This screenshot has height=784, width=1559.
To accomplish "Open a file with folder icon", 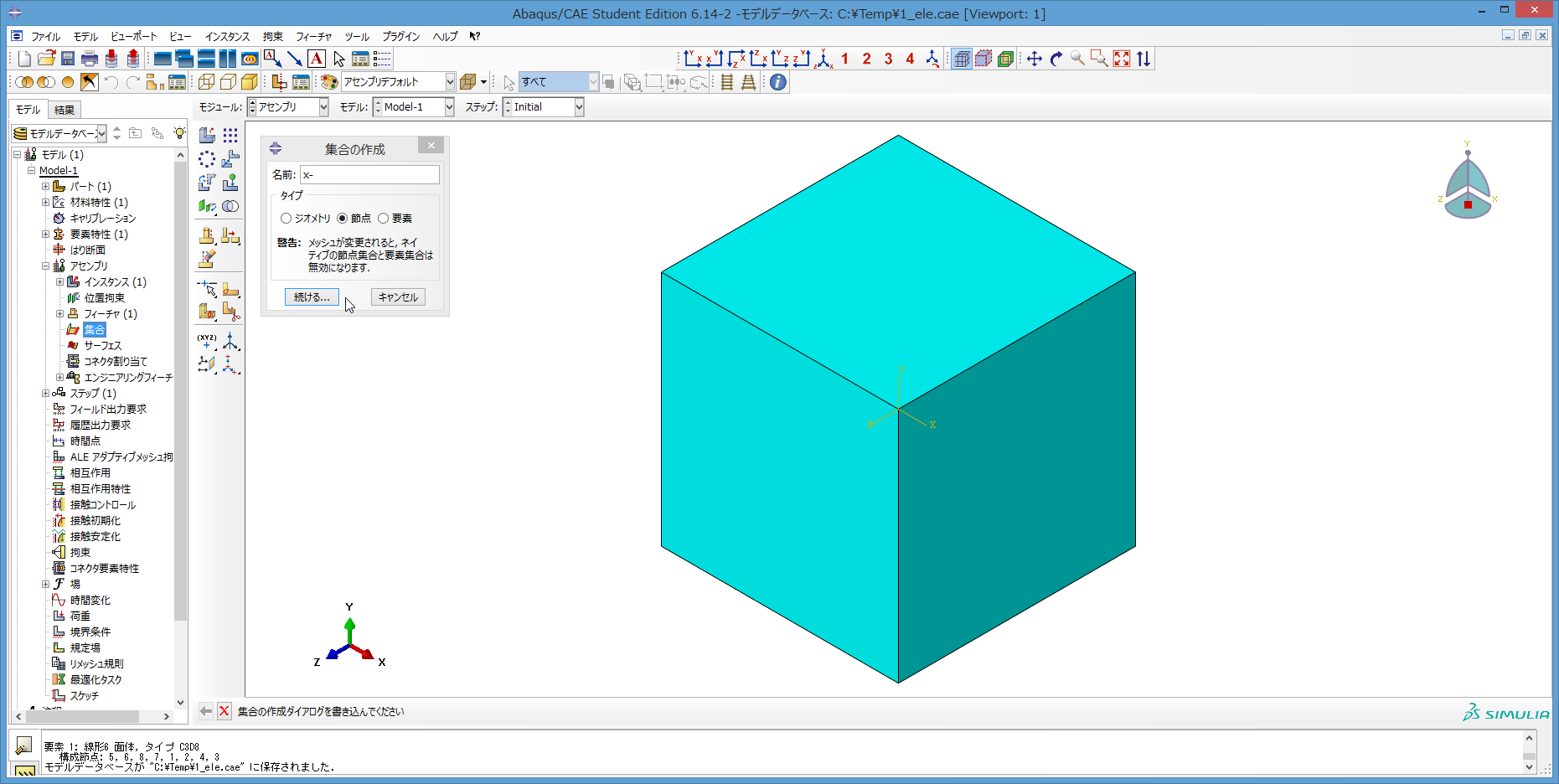I will (46, 59).
